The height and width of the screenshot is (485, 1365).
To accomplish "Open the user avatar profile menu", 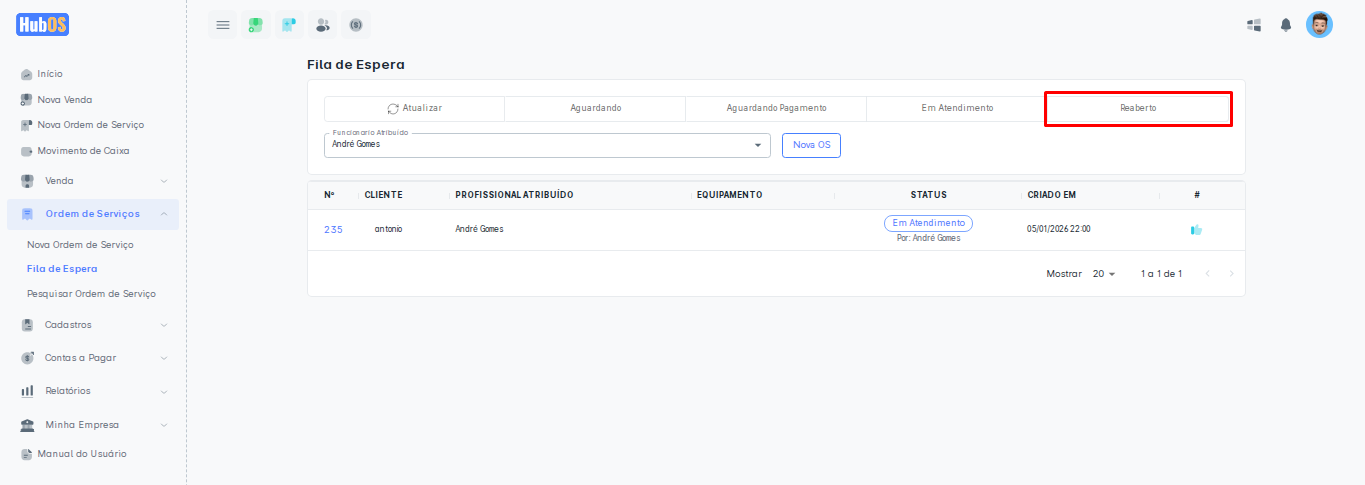I will (1319, 25).
